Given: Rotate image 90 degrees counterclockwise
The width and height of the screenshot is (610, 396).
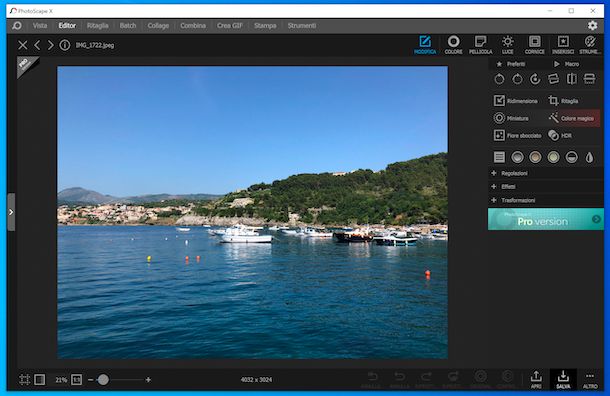Looking at the screenshot, I should (499, 79).
